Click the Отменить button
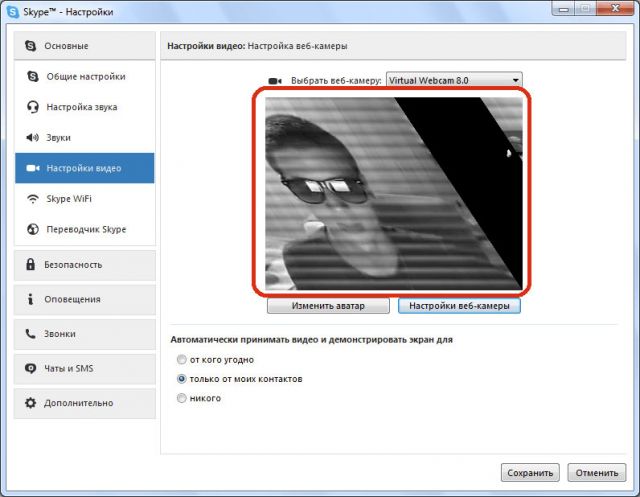 [x=597, y=473]
